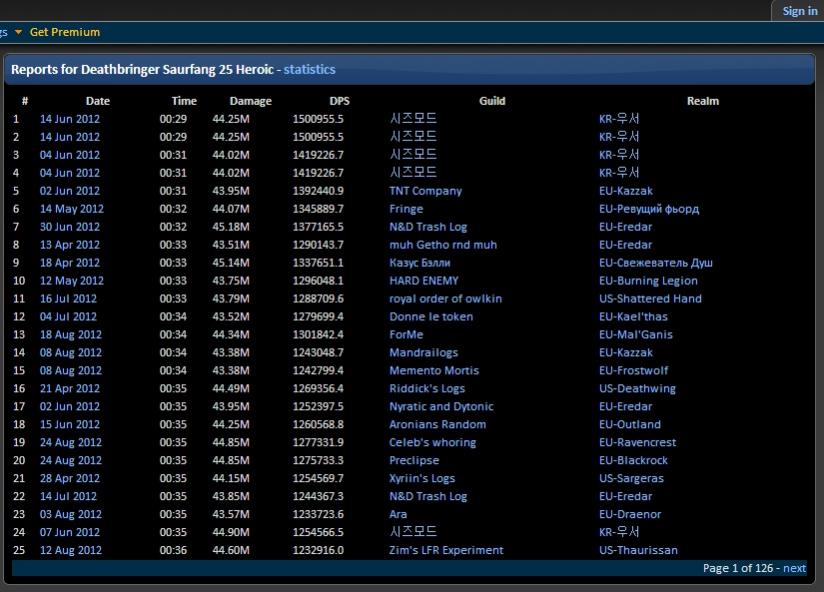Open royal order of owlkin guild
824x592 pixels.
(445, 299)
